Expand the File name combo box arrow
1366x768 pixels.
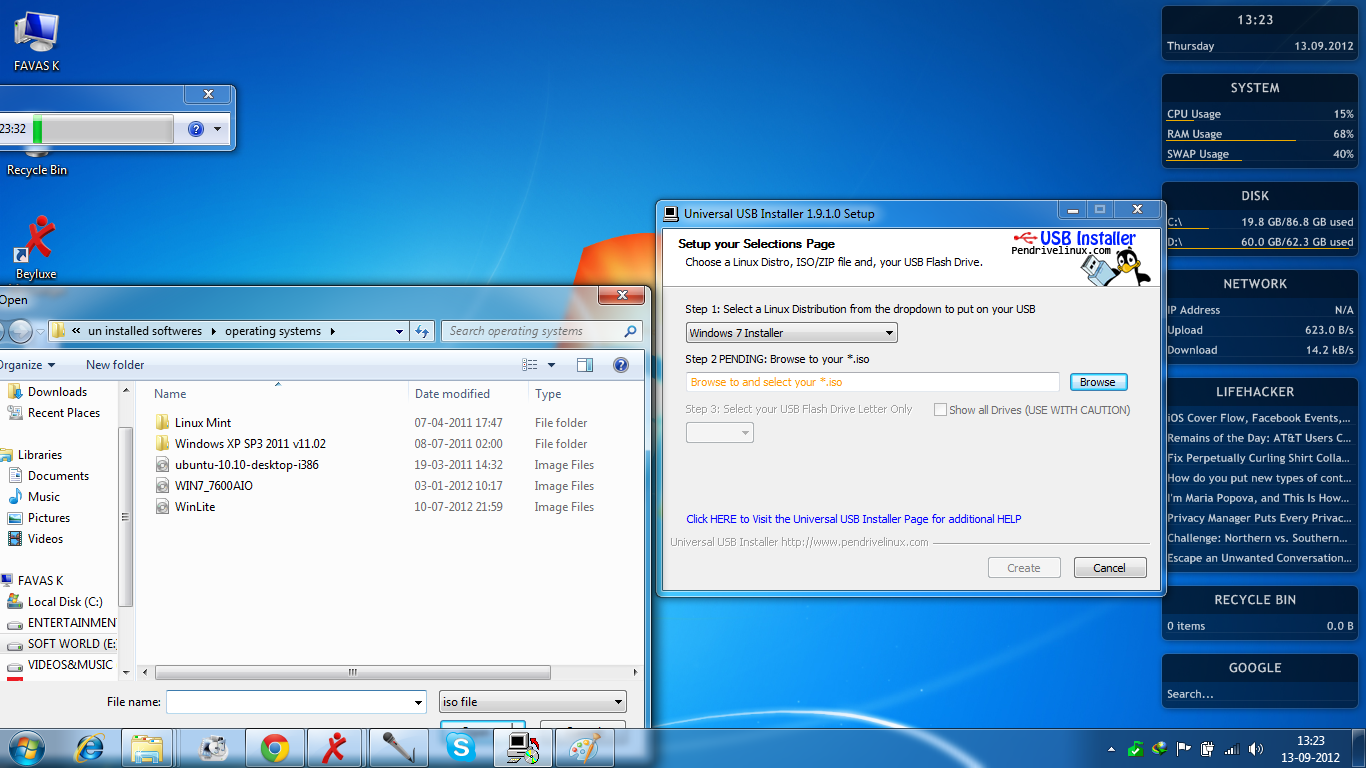[x=418, y=702]
